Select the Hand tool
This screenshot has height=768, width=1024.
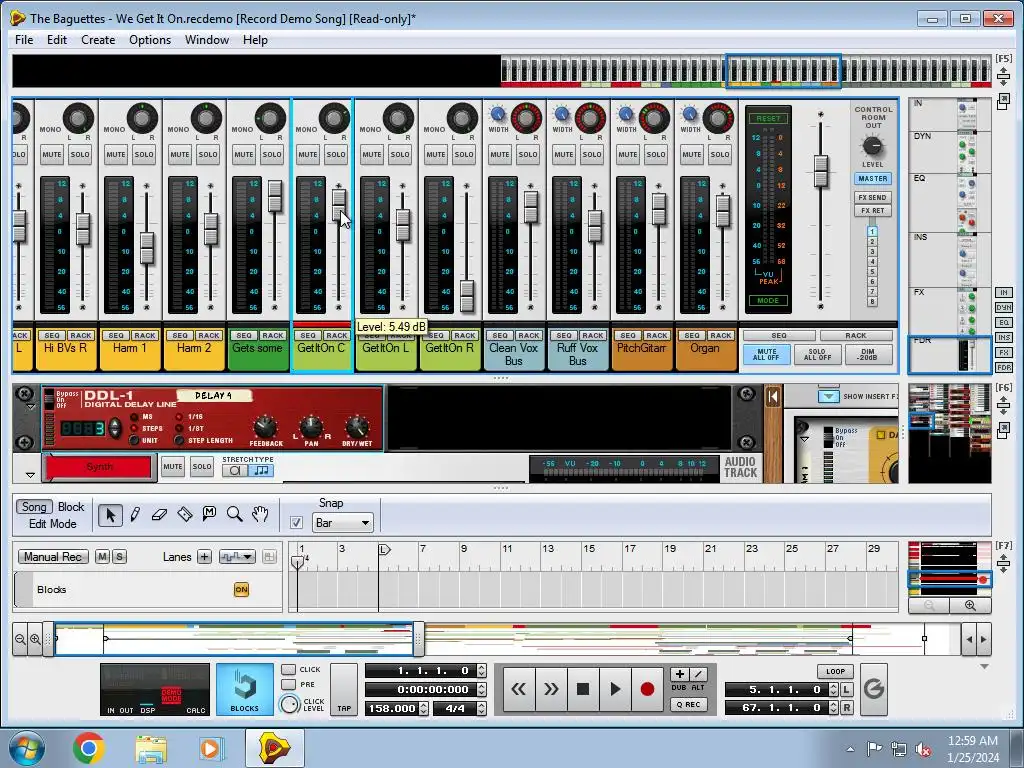[260, 514]
